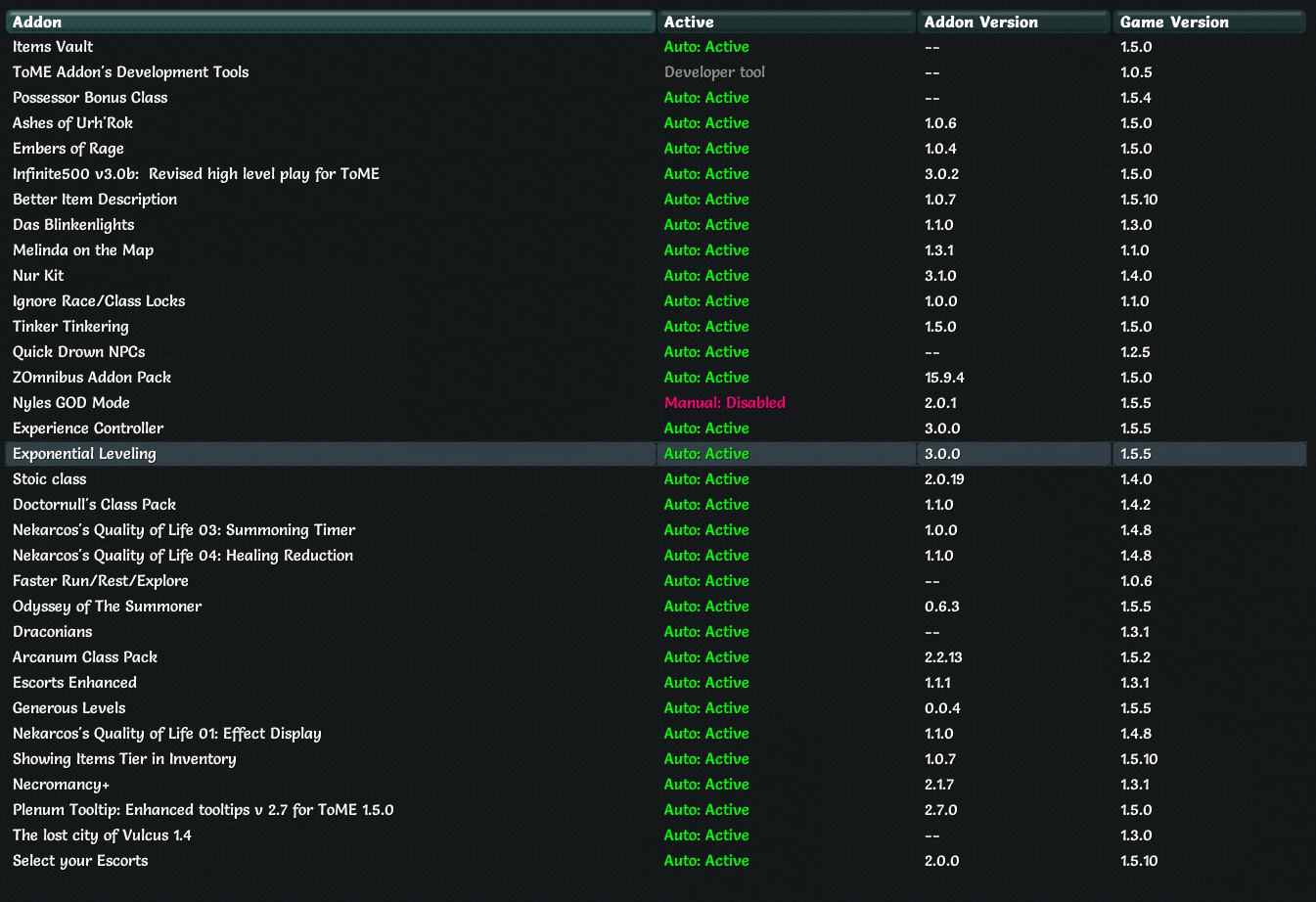Select the Nyles GOD Mode addon

coord(71,403)
